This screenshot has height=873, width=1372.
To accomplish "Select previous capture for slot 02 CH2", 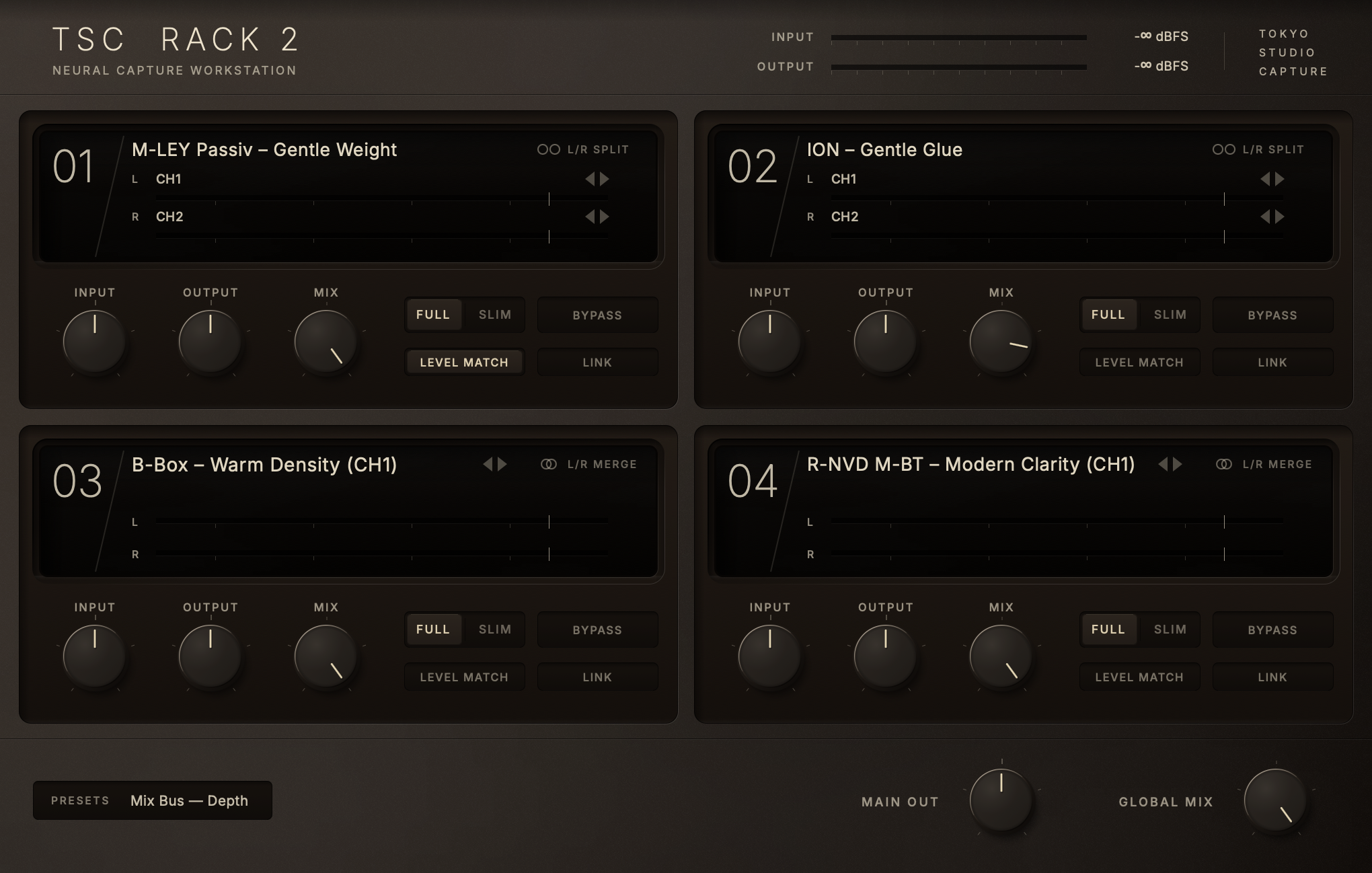I will coord(1265,217).
